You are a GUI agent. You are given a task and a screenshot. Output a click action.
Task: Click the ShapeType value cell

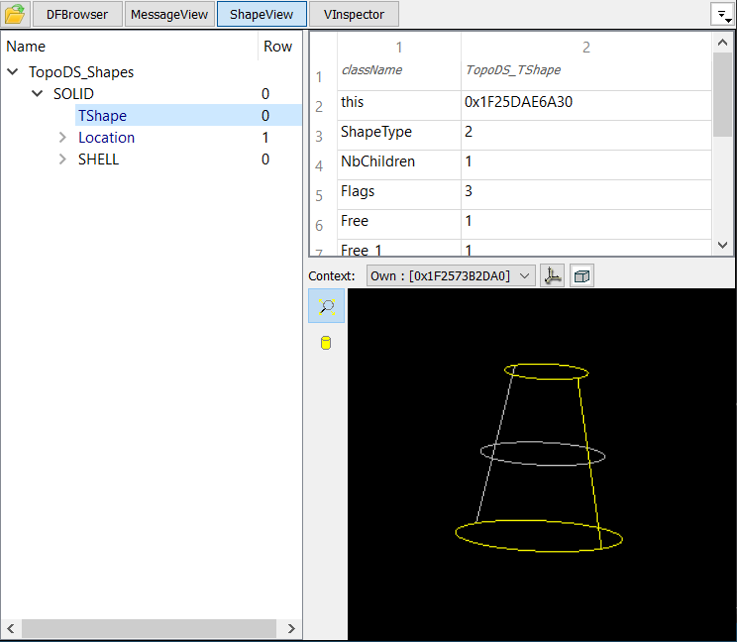(x=585, y=132)
